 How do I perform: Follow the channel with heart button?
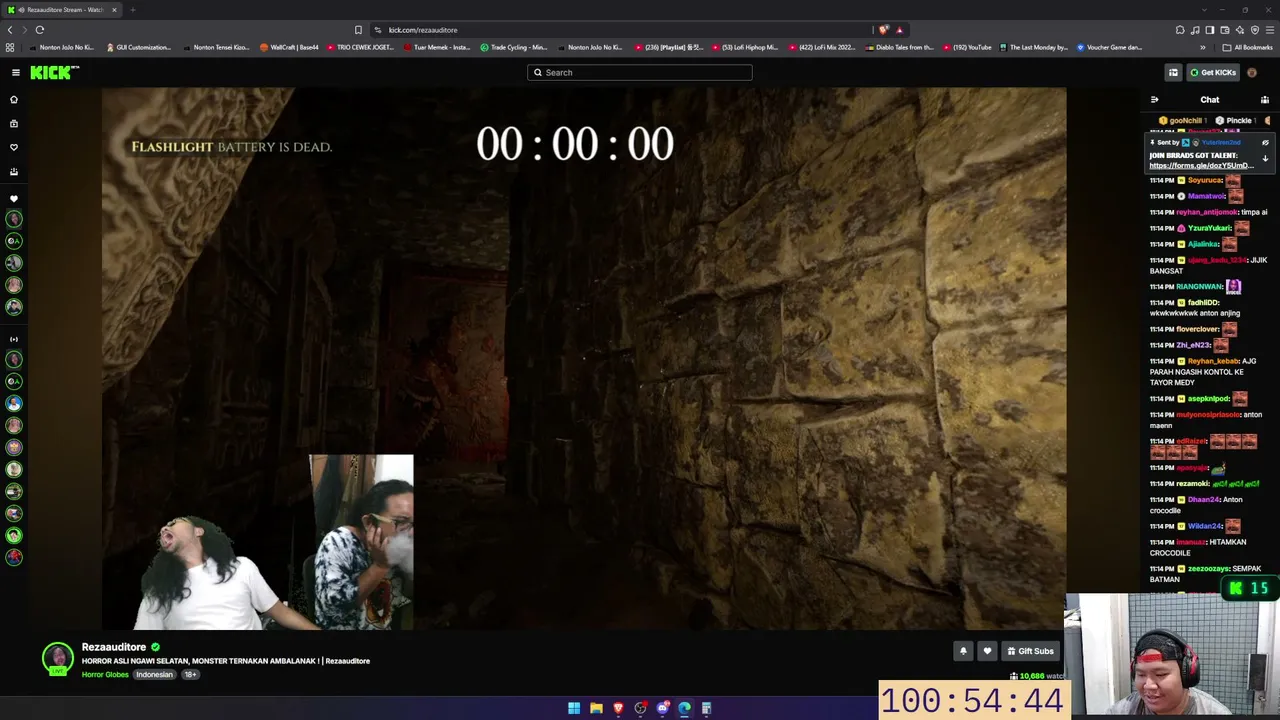(x=987, y=651)
